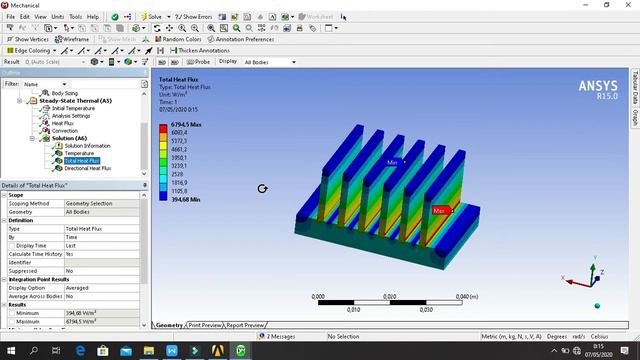
Task: Click the red legend color band
Action: point(163,129)
